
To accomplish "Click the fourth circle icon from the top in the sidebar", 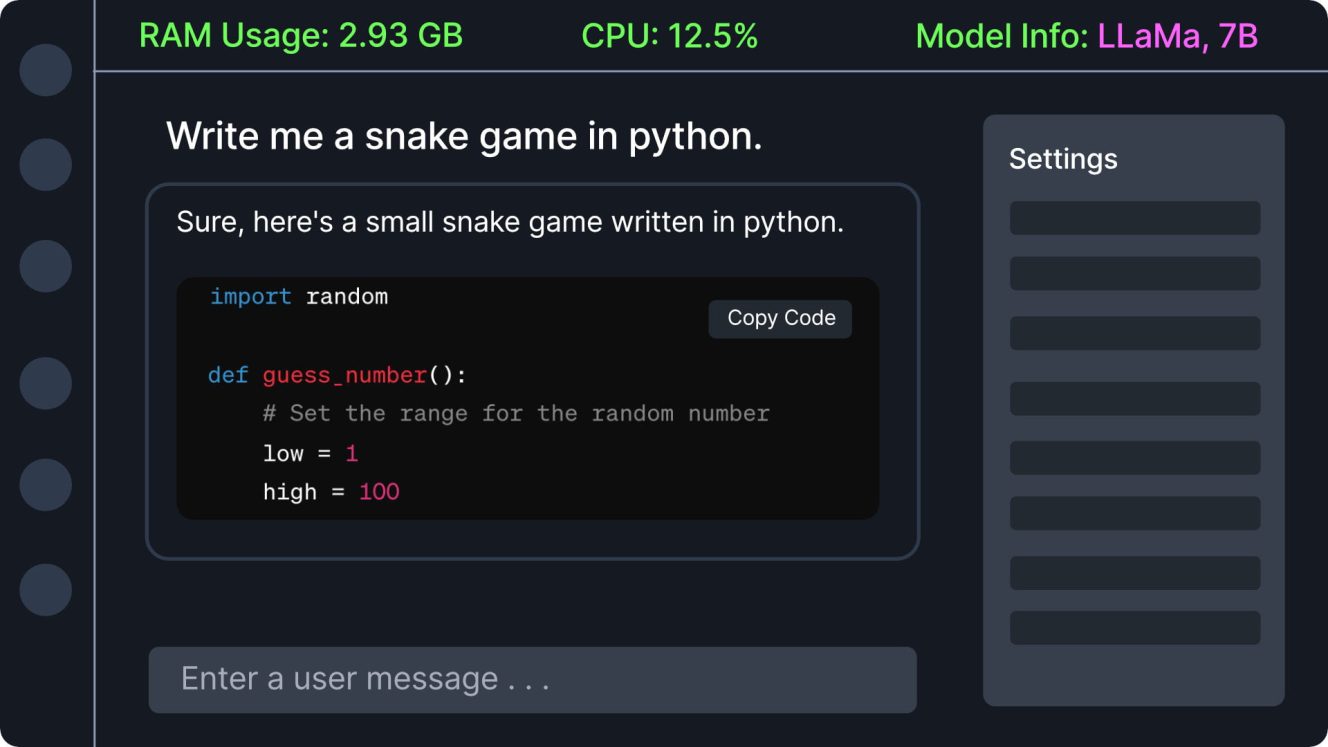I will [x=46, y=383].
